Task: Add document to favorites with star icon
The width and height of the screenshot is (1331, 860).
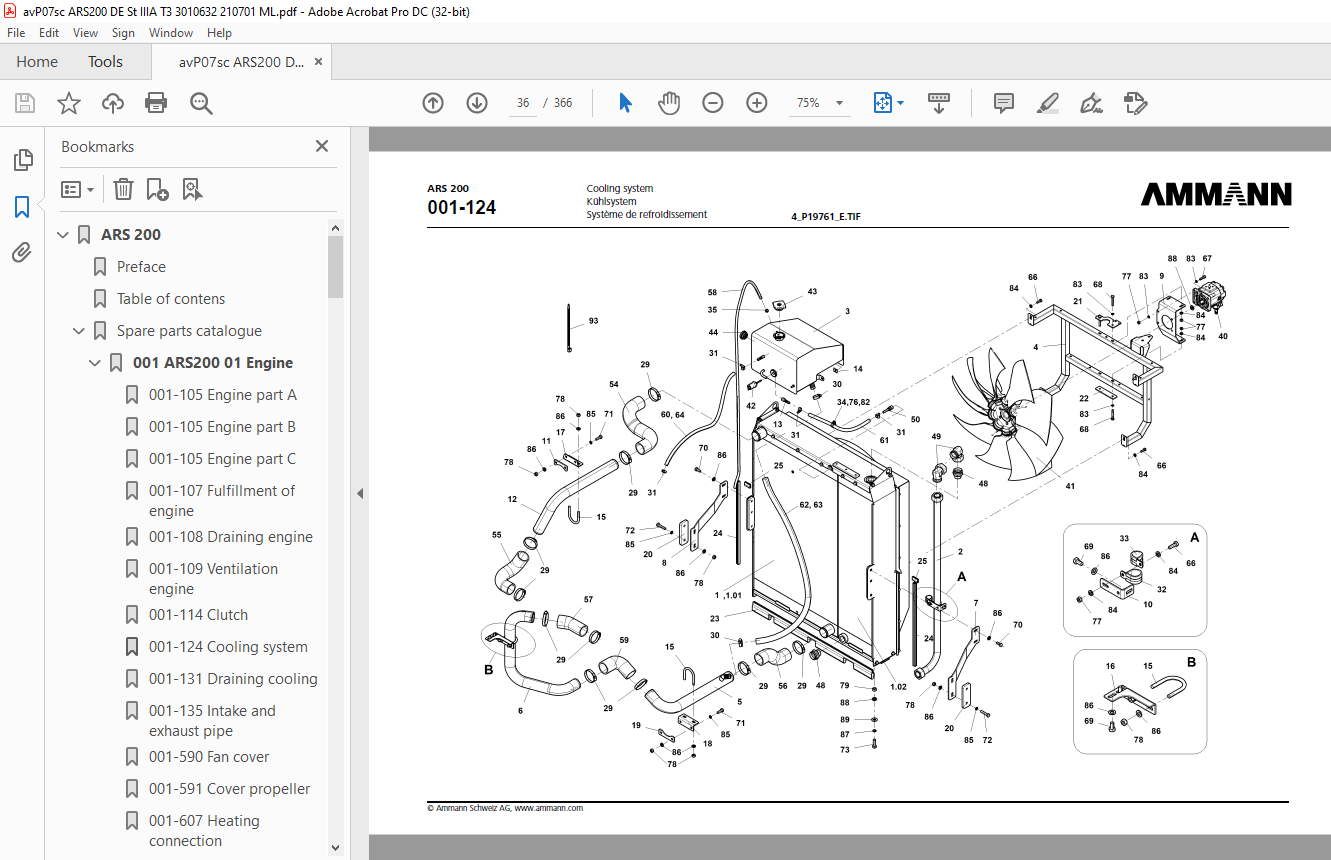Action: pos(68,103)
